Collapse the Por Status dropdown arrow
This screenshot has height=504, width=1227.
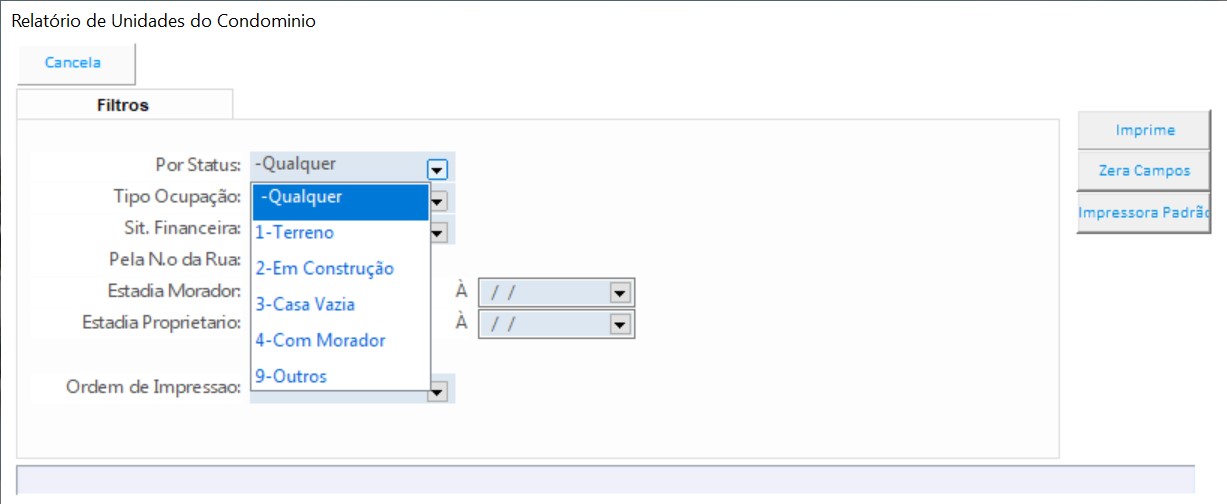(x=437, y=168)
